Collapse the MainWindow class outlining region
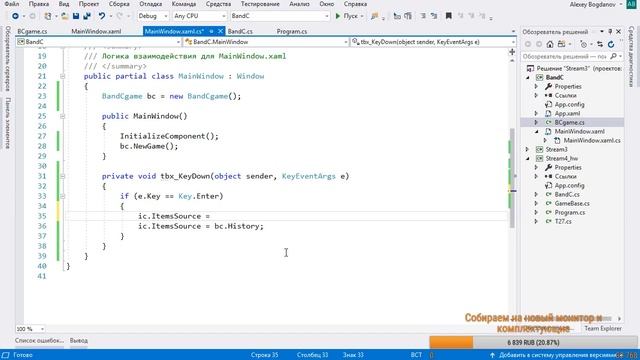 pyautogui.click(x=62, y=76)
